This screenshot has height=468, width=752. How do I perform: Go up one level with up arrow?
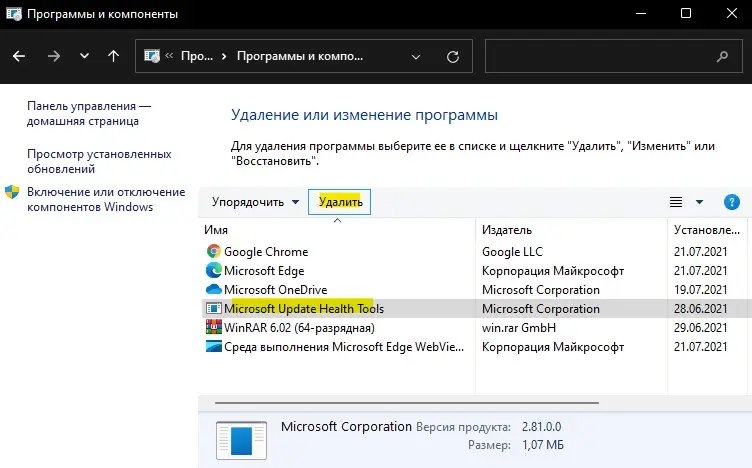pos(113,56)
